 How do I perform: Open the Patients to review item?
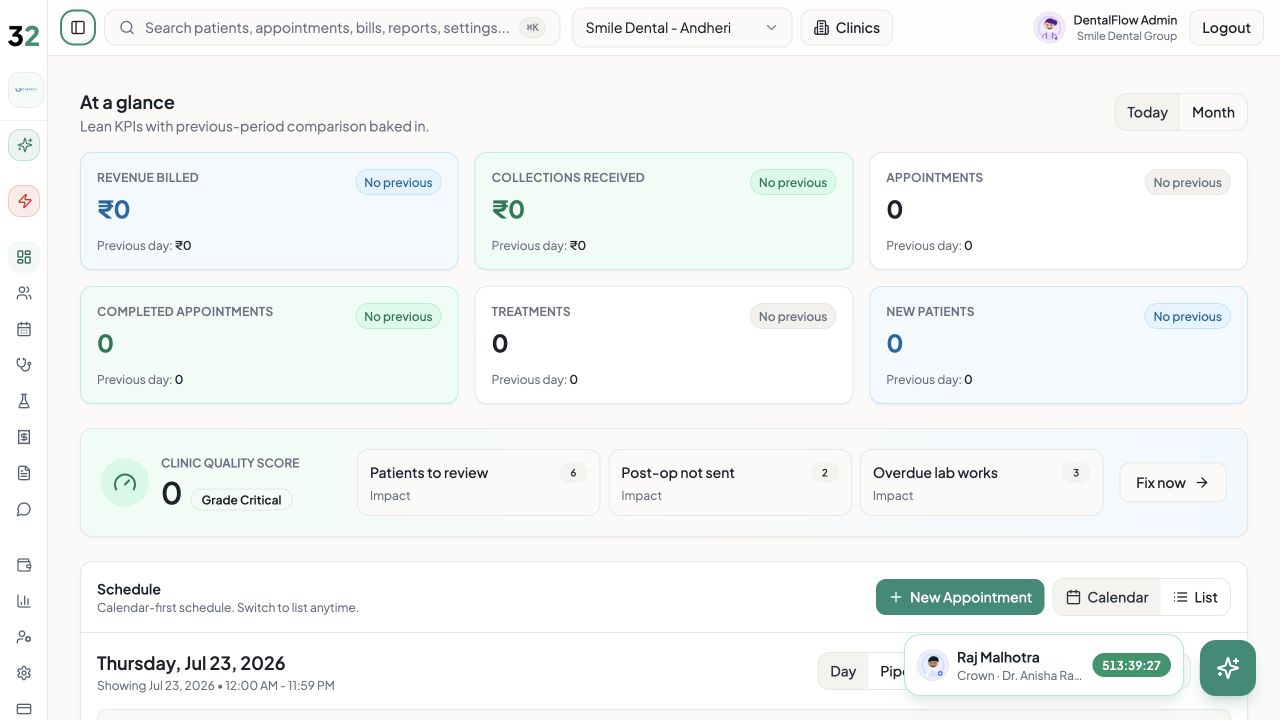click(x=479, y=483)
